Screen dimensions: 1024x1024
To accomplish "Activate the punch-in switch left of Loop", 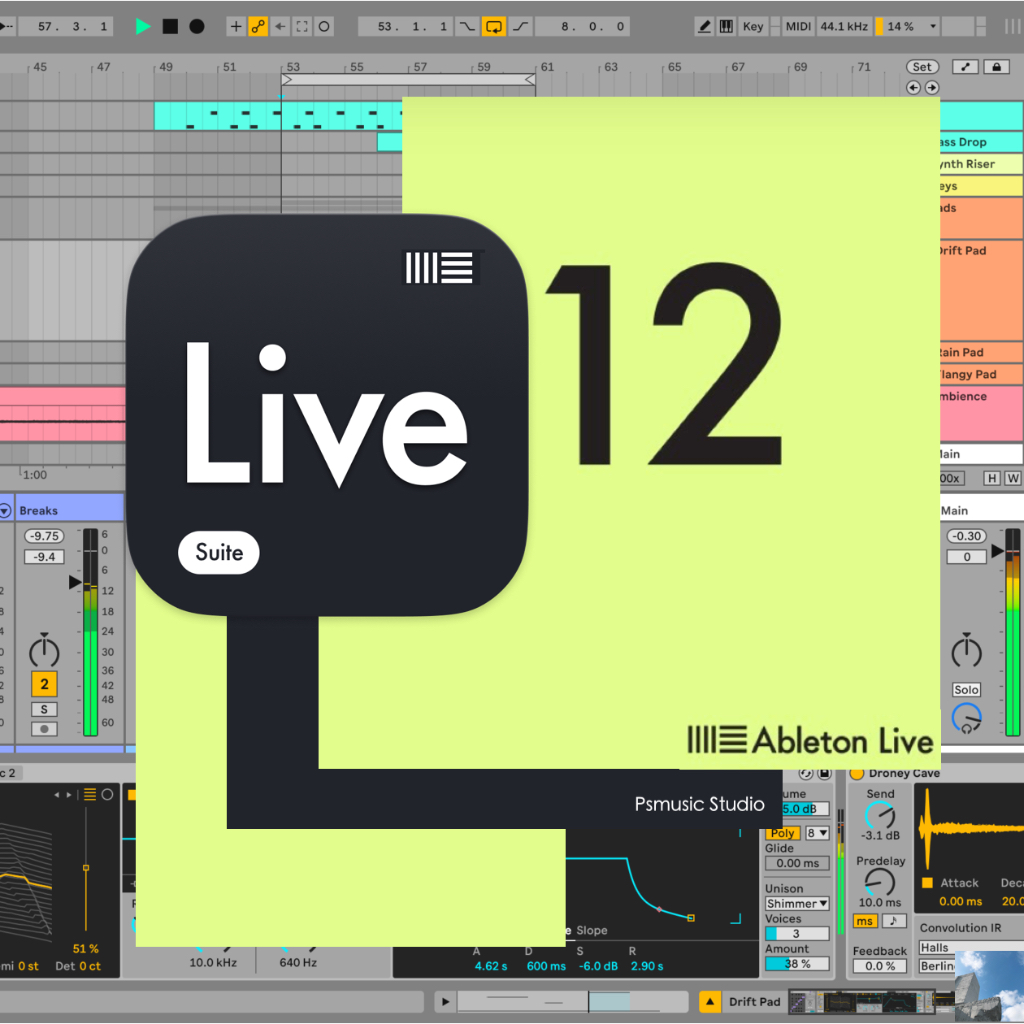I will pyautogui.click(x=467, y=26).
